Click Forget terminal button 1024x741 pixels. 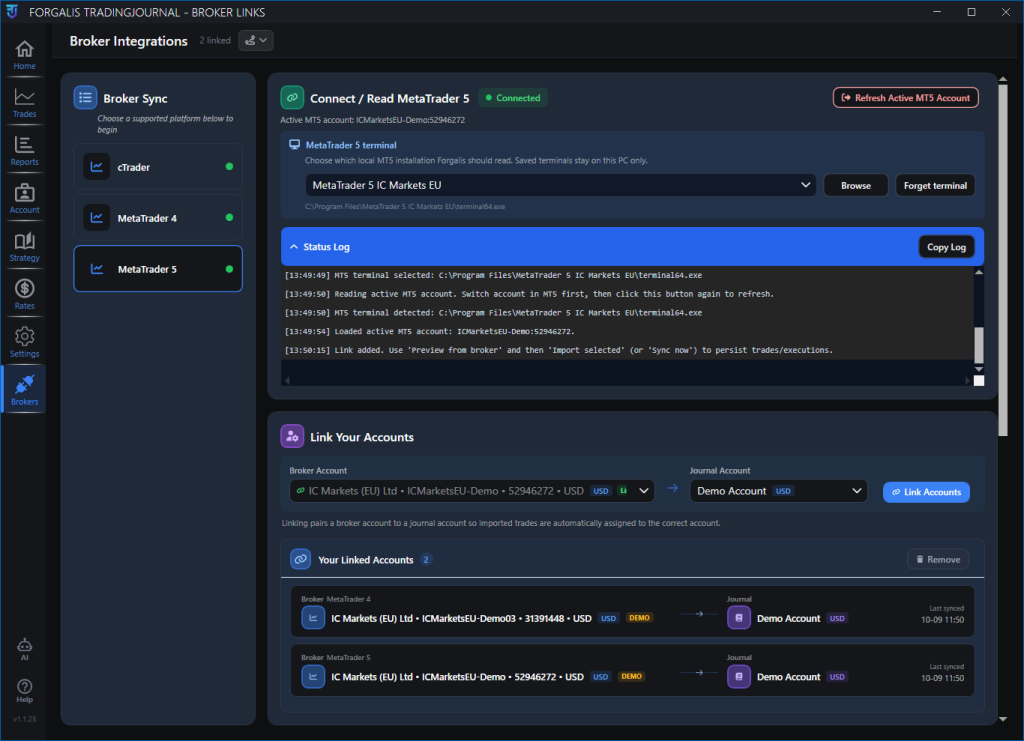click(x=935, y=185)
